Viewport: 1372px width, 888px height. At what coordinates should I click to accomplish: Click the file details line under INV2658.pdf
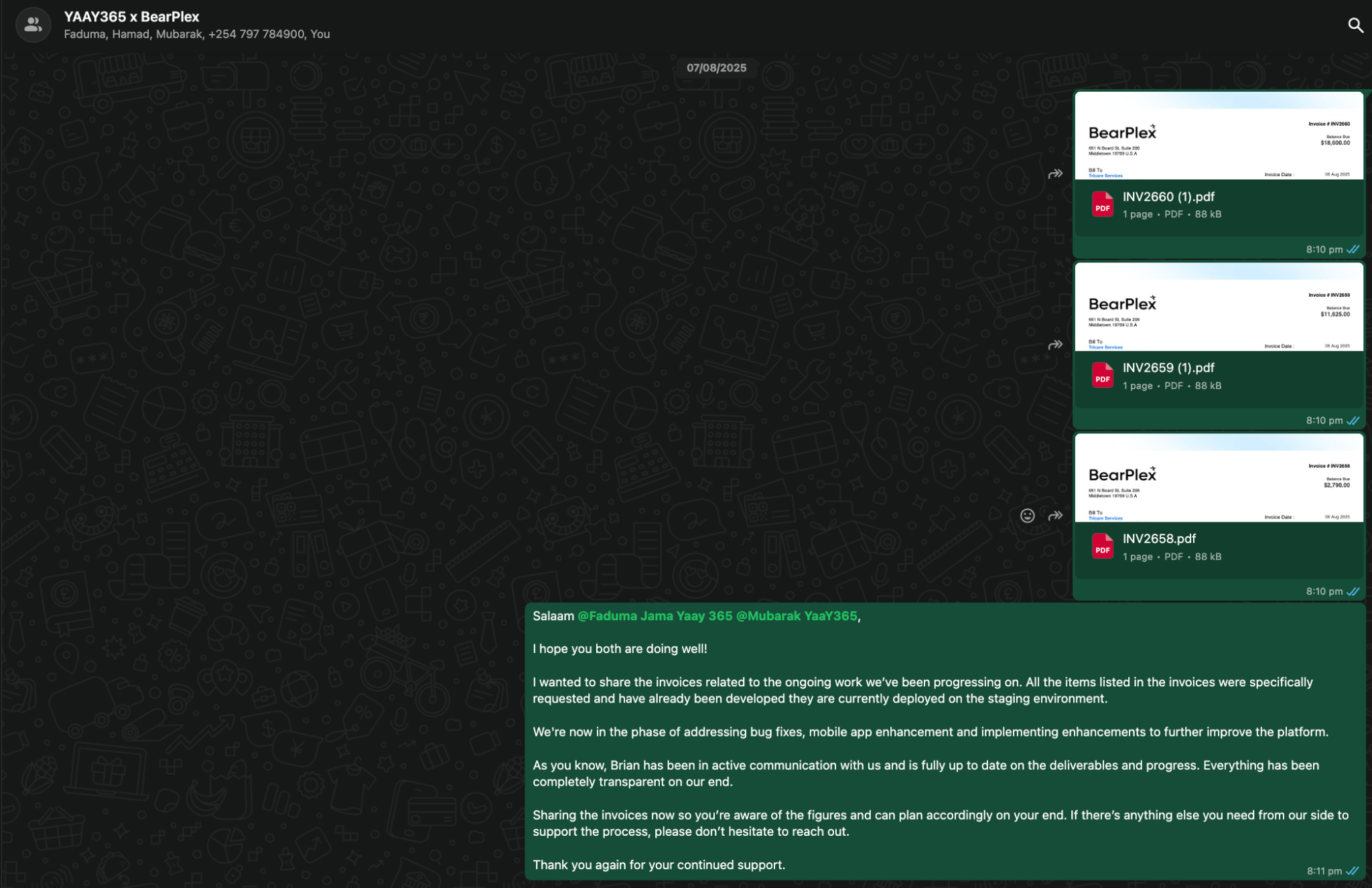[1172, 557]
